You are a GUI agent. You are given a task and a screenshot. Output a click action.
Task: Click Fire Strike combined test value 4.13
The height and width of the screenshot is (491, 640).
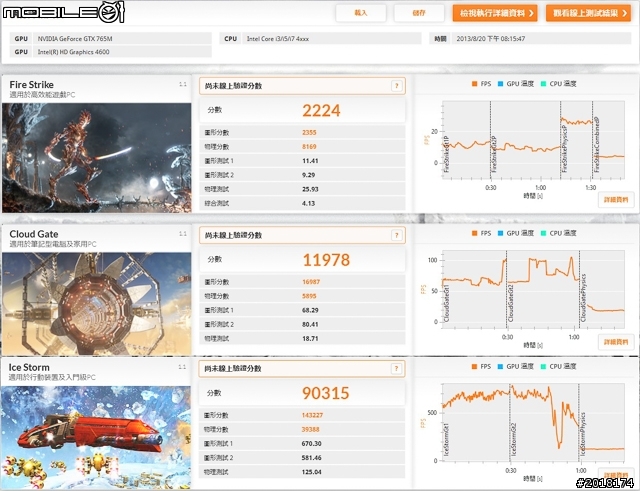pos(309,203)
